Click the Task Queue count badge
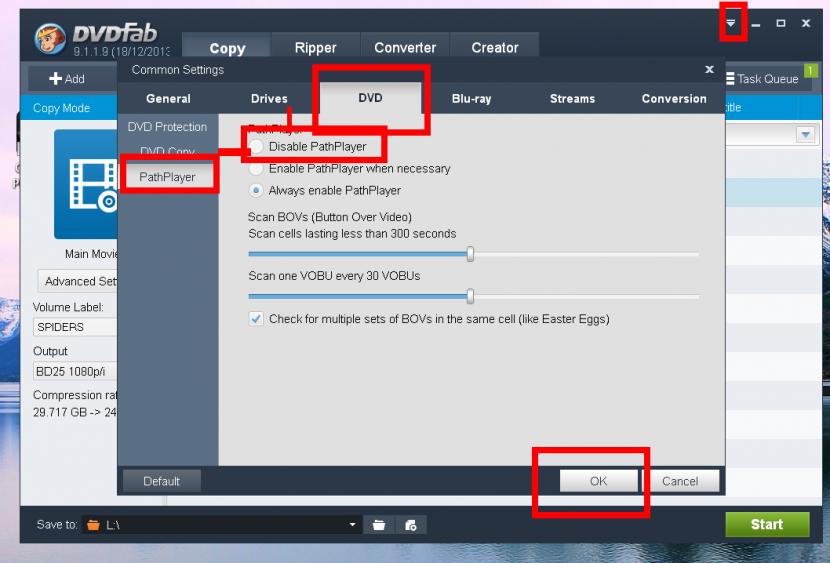The width and height of the screenshot is (830, 563). click(x=810, y=70)
